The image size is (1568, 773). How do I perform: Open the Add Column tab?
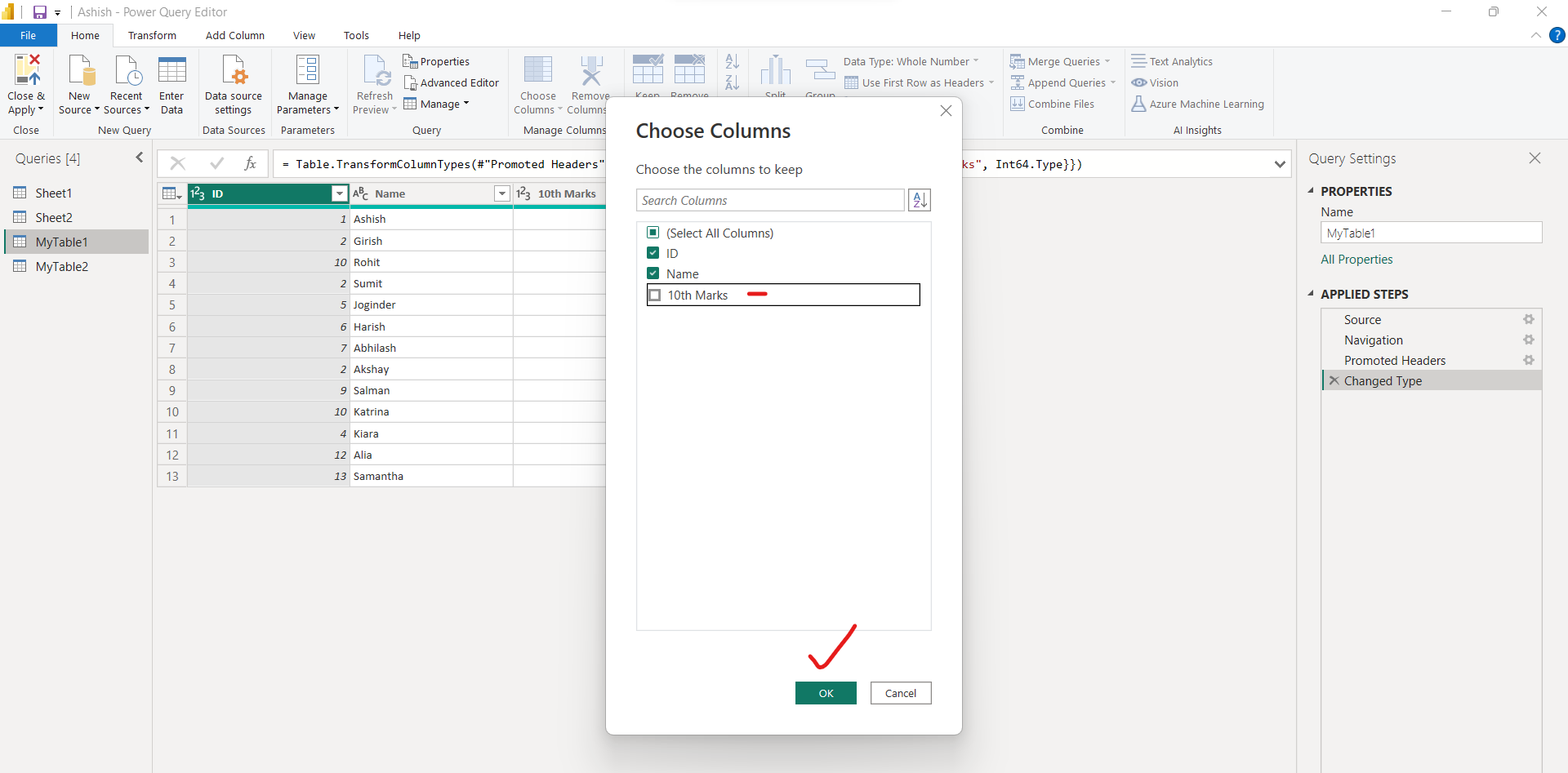pos(234,35)
